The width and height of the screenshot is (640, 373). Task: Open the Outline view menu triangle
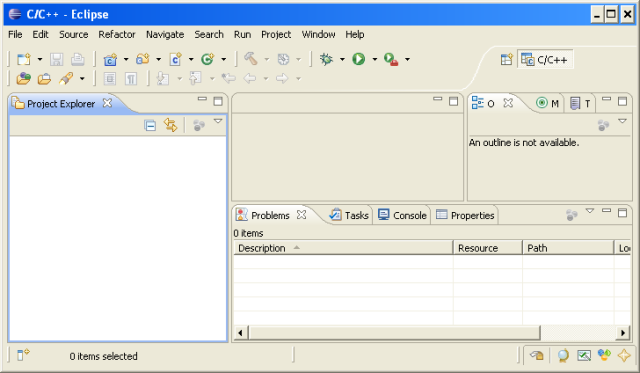click(622, 121)
